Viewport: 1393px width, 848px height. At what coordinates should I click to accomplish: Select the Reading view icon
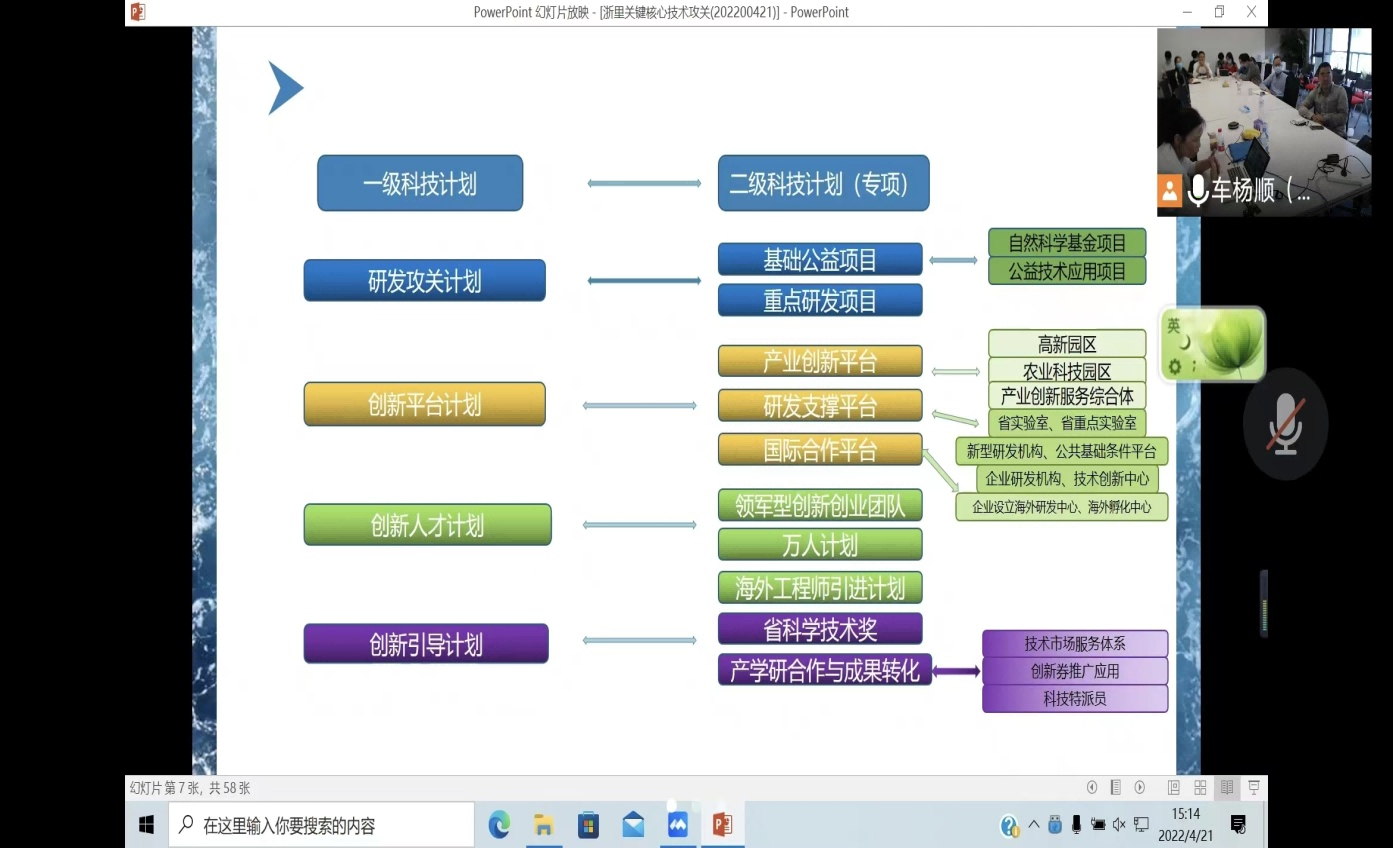pyautogui.click(x=1227, y=788)
